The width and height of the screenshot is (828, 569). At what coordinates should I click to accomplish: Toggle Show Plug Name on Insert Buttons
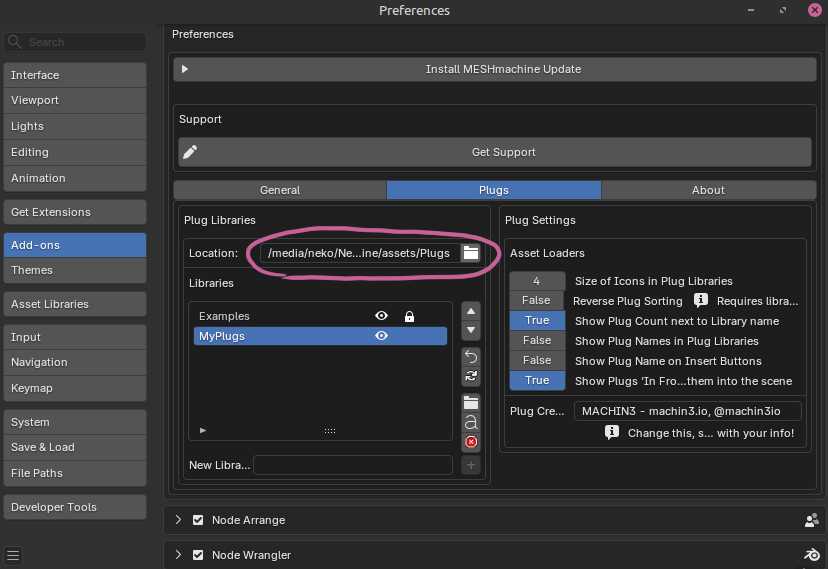tap(537, 361)
